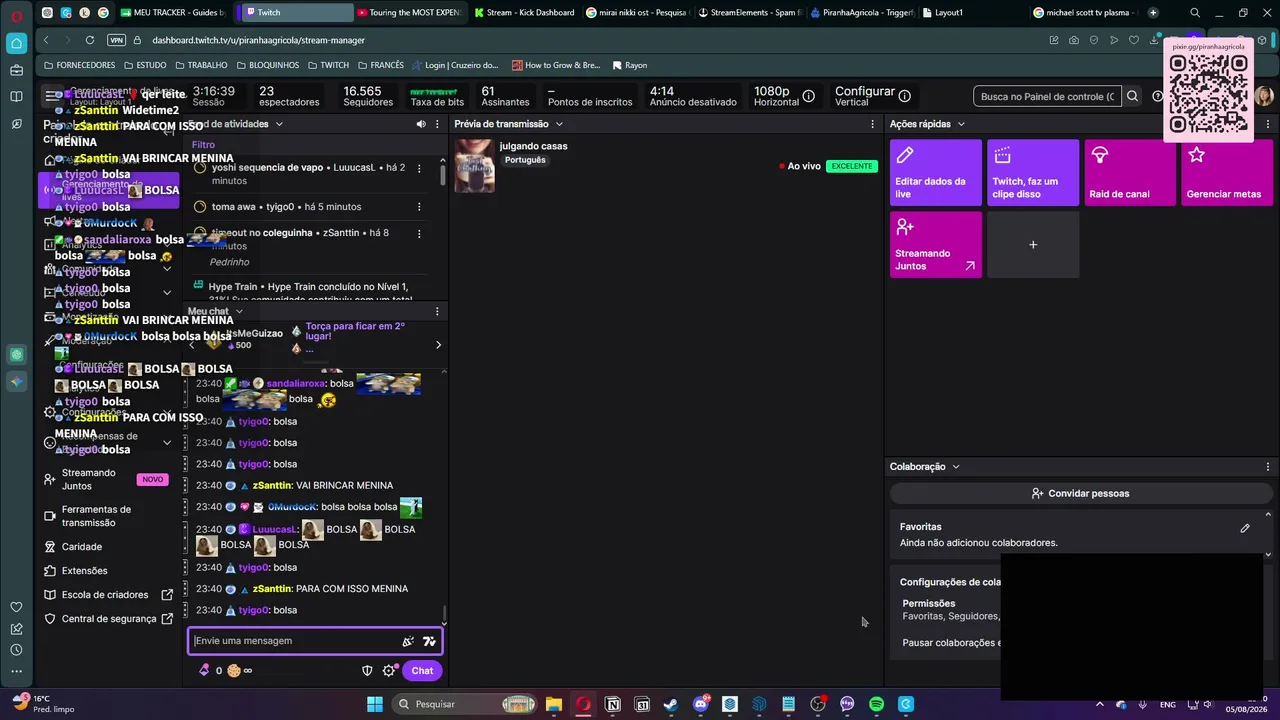The height and width of the screenshot is (720, 1280).
Task: Open activity feed three-dot options
Action: coord(437,124)
